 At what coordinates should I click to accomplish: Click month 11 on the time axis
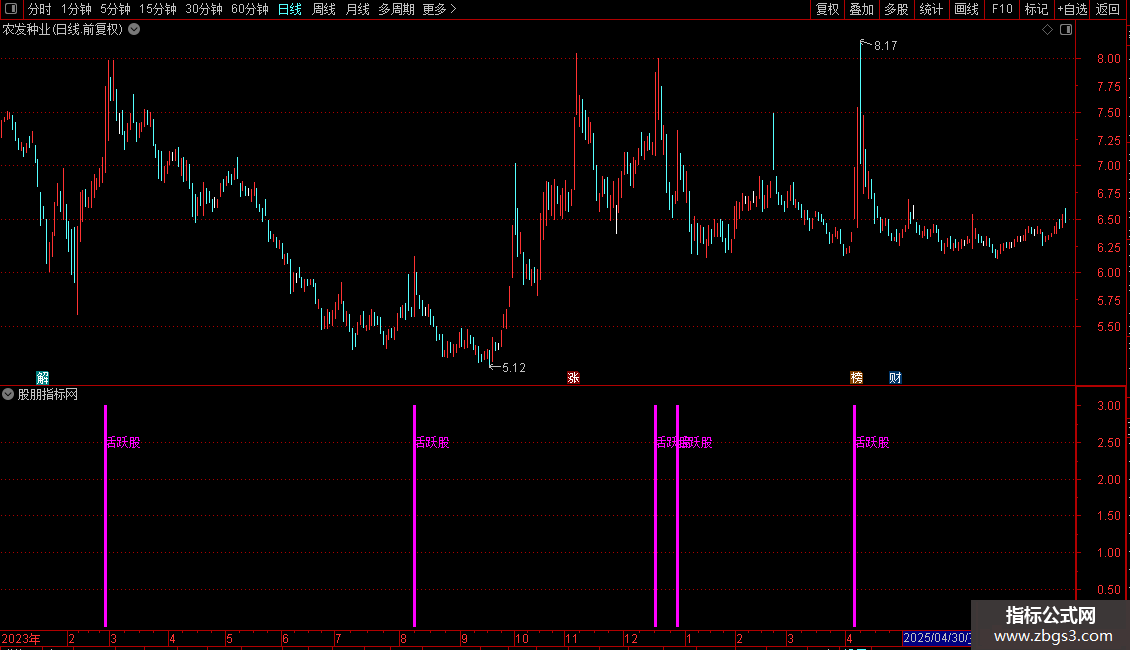coord(571,638)
